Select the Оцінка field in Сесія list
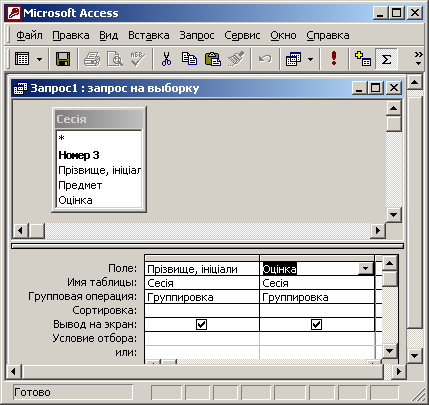 [x=99, y=200]
